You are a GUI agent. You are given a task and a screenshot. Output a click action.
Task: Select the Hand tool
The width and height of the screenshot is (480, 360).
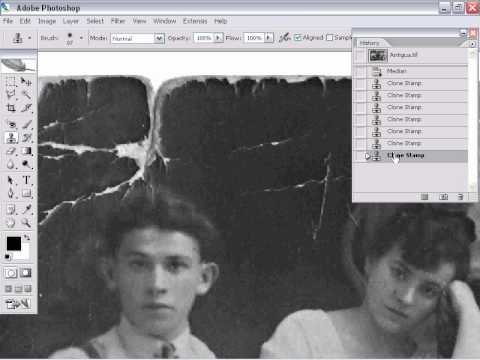11,223
